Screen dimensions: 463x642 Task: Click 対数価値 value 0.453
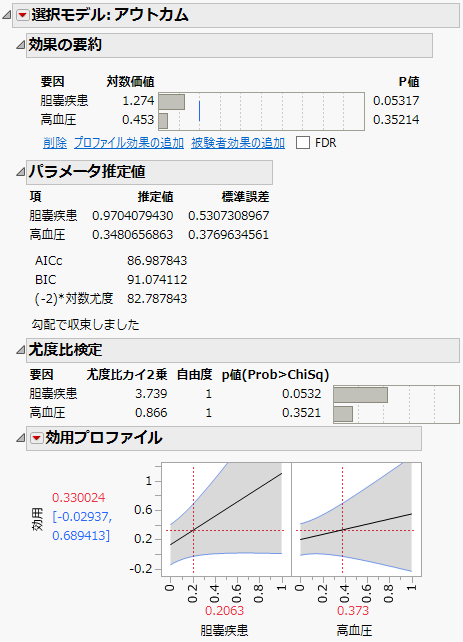[x=138, y=120]
